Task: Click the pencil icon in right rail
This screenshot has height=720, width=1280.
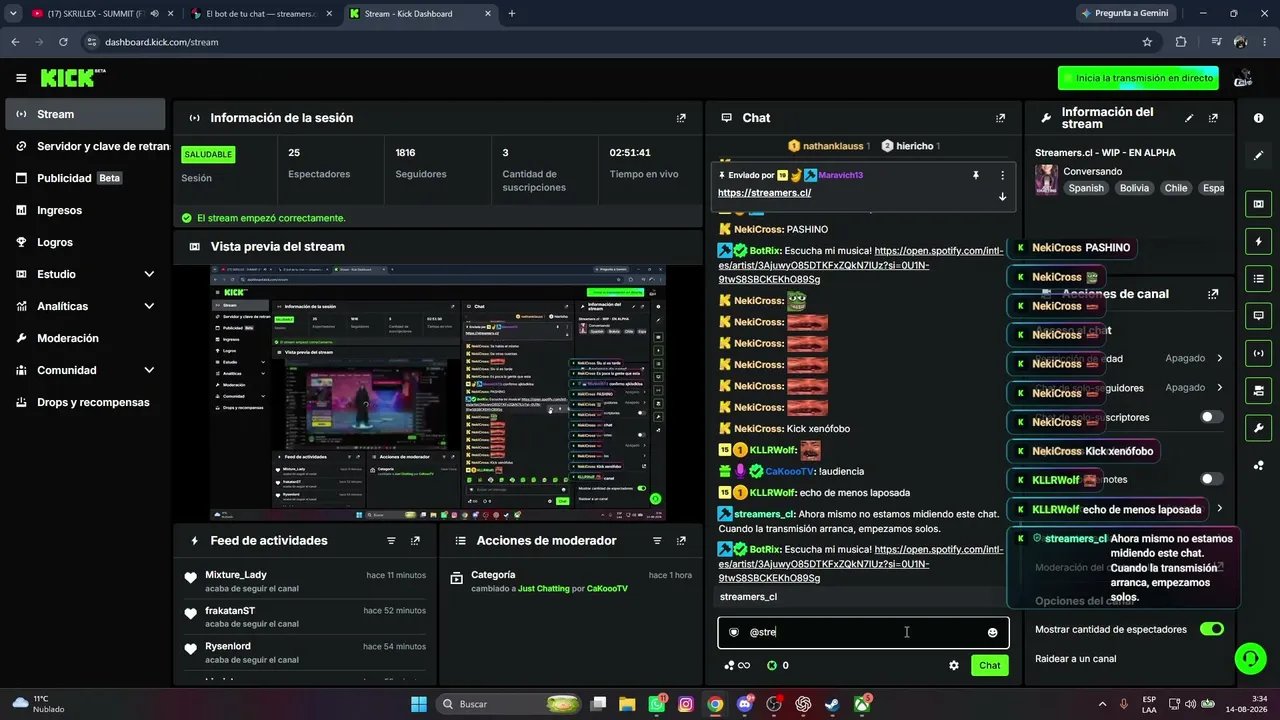Action: click(1258, 156)
